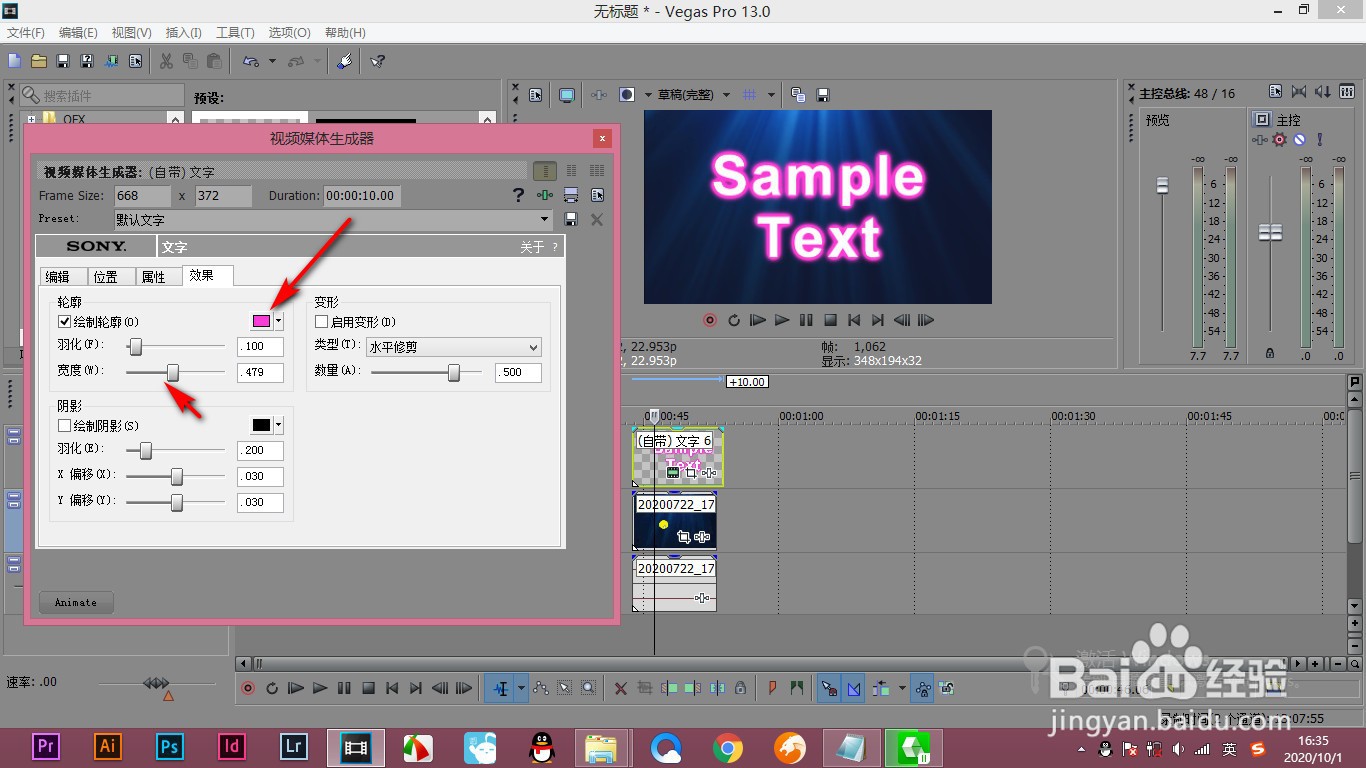
Task: Click the black shadow color swatch
Action: 261,425
